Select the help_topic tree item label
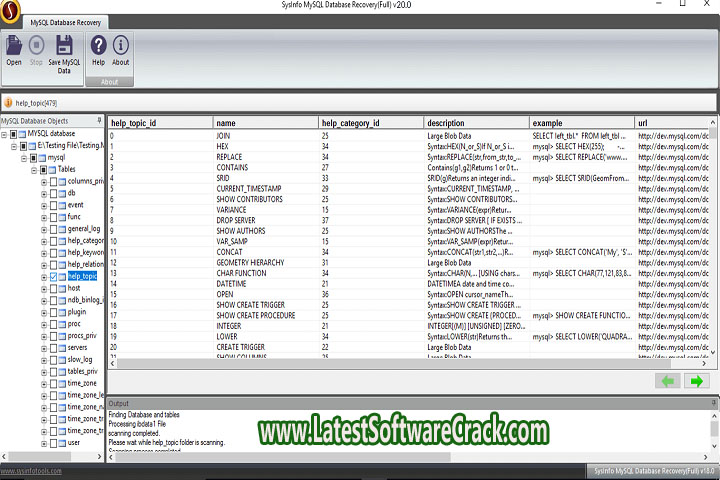 (x=82, y=276)
